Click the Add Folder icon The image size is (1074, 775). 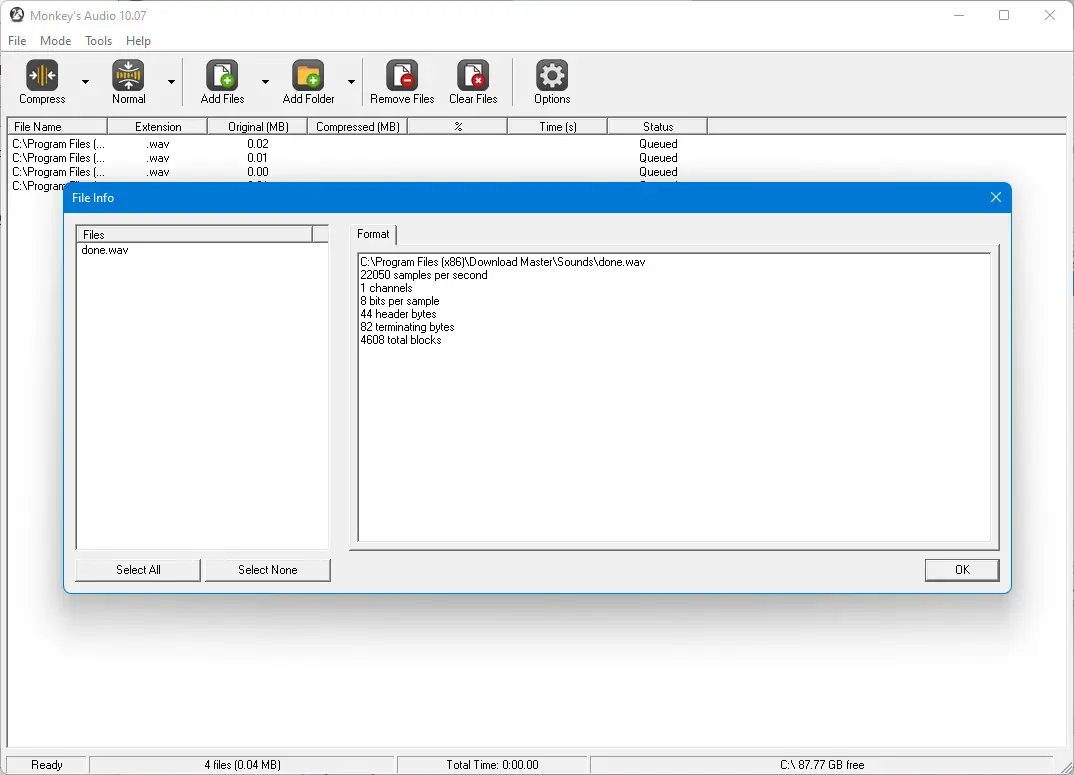click(308, 75)
